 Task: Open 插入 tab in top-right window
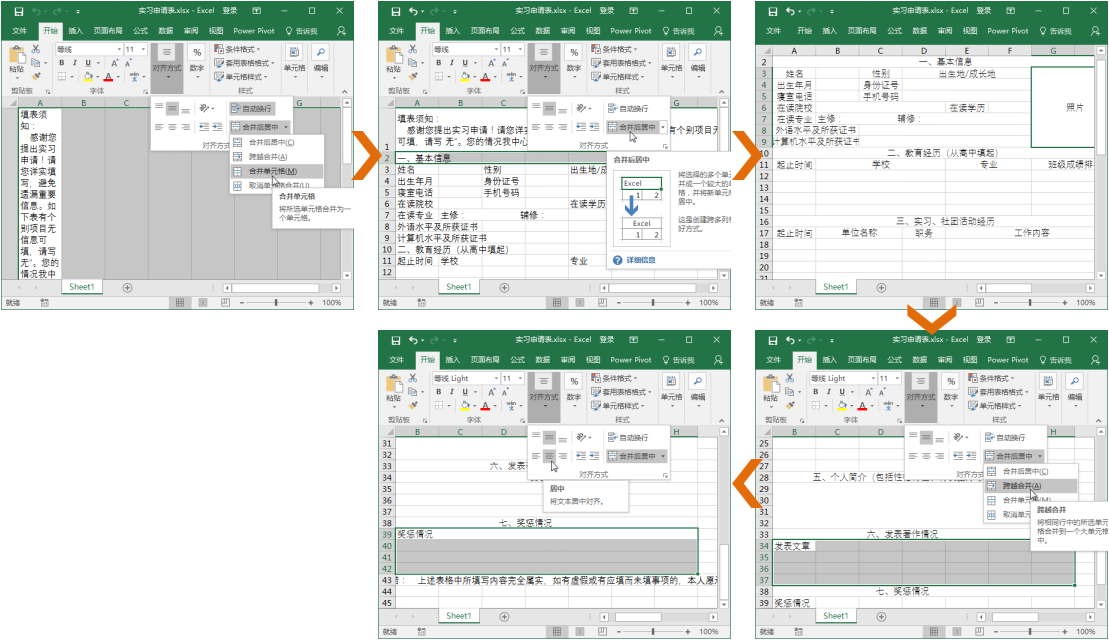[829, 31]
